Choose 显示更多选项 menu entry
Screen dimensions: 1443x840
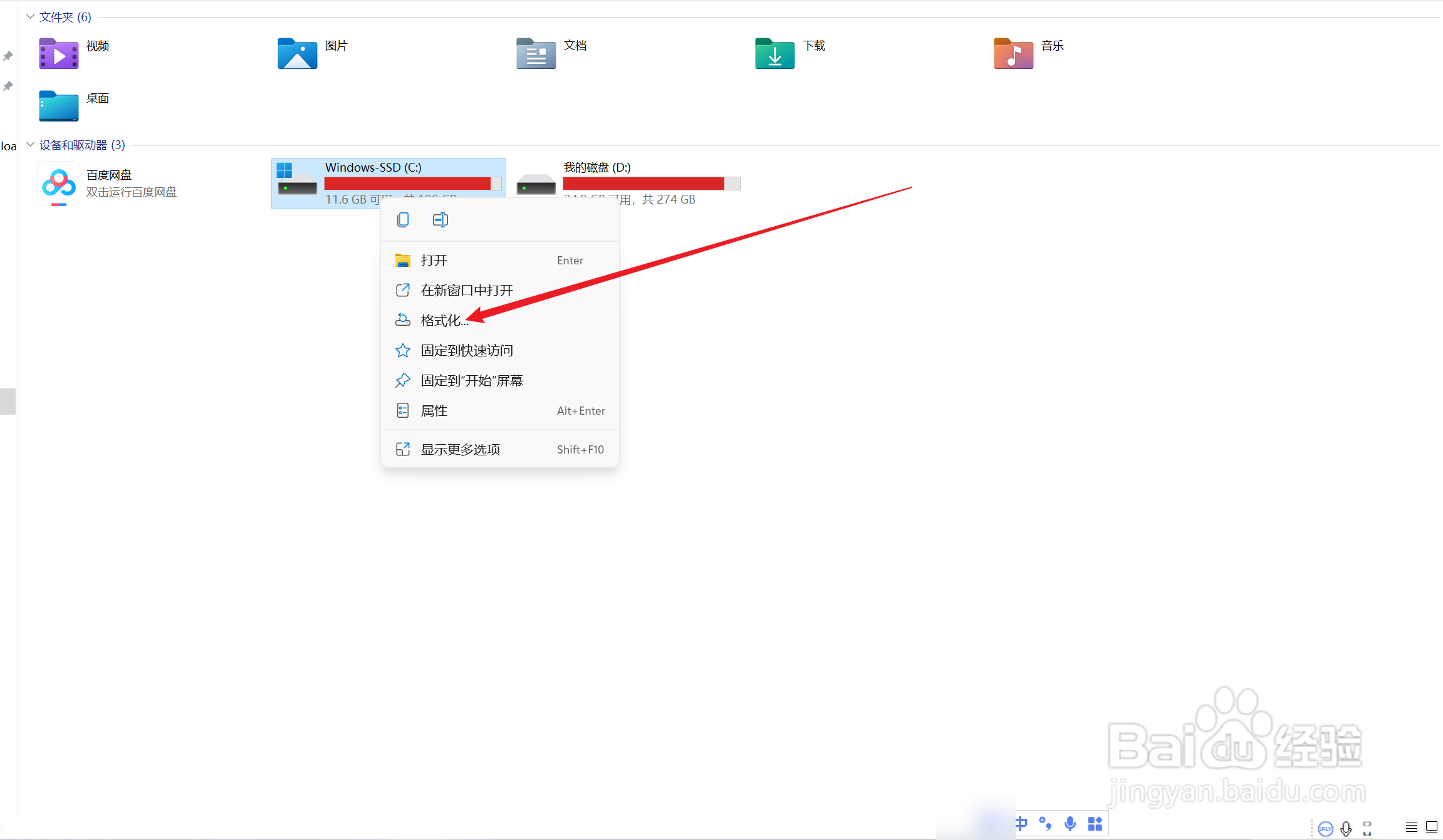[x=500, y=449]
